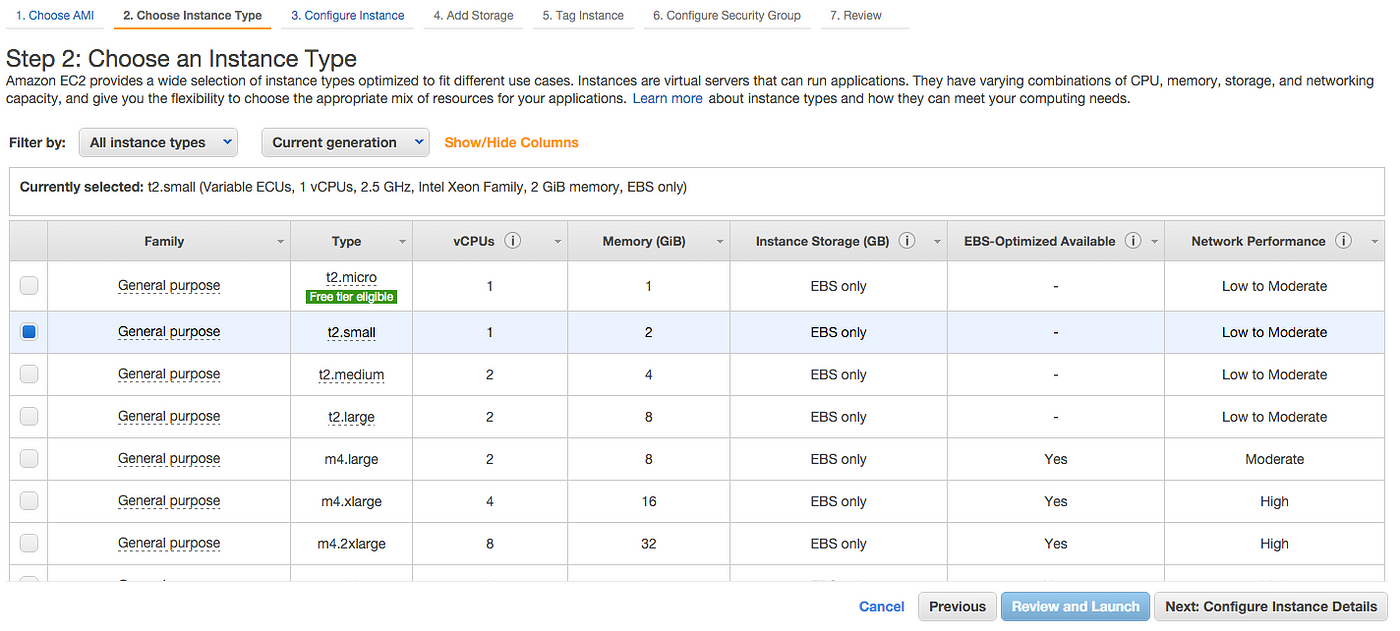
Task: Select the t2.large instance checkbox
Action: coord(29,416)
